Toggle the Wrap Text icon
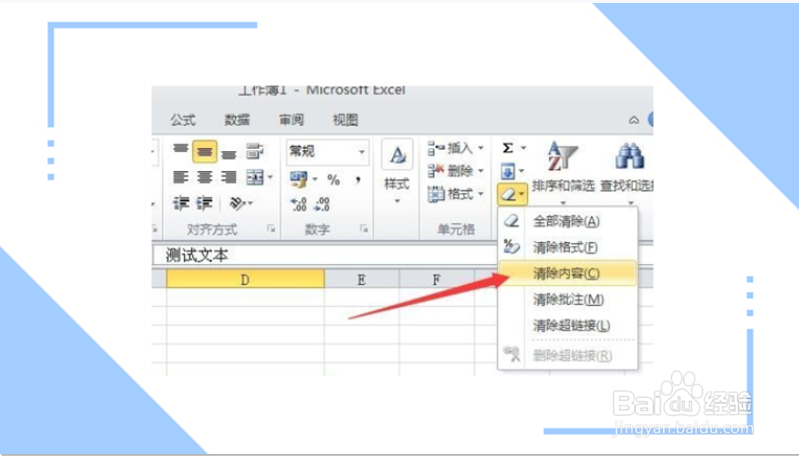This screenshot has height=456, width=799. coord(255,151)
